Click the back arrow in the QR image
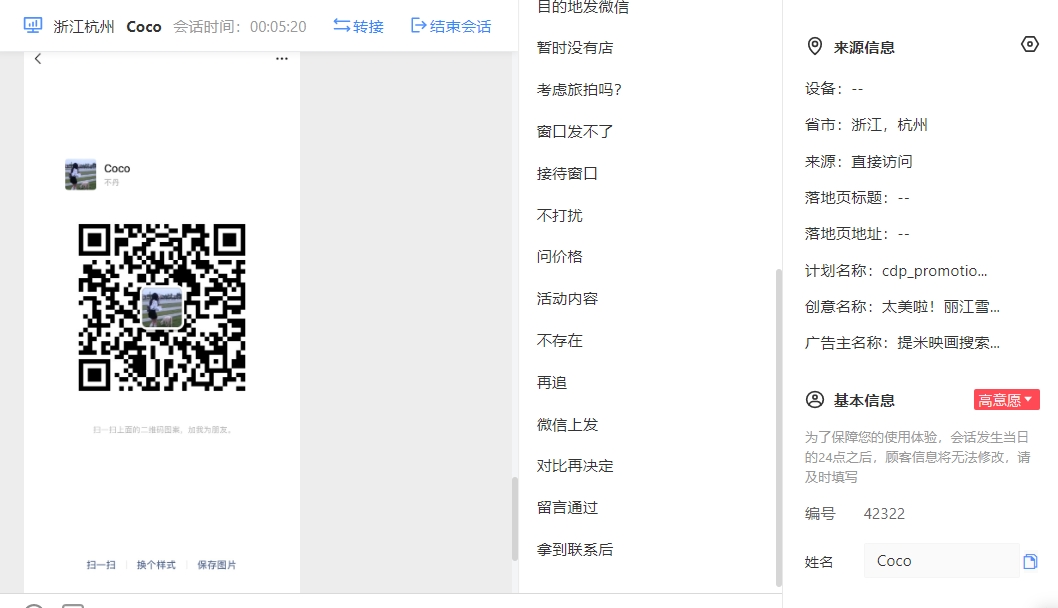 click(x=38, y=59)
